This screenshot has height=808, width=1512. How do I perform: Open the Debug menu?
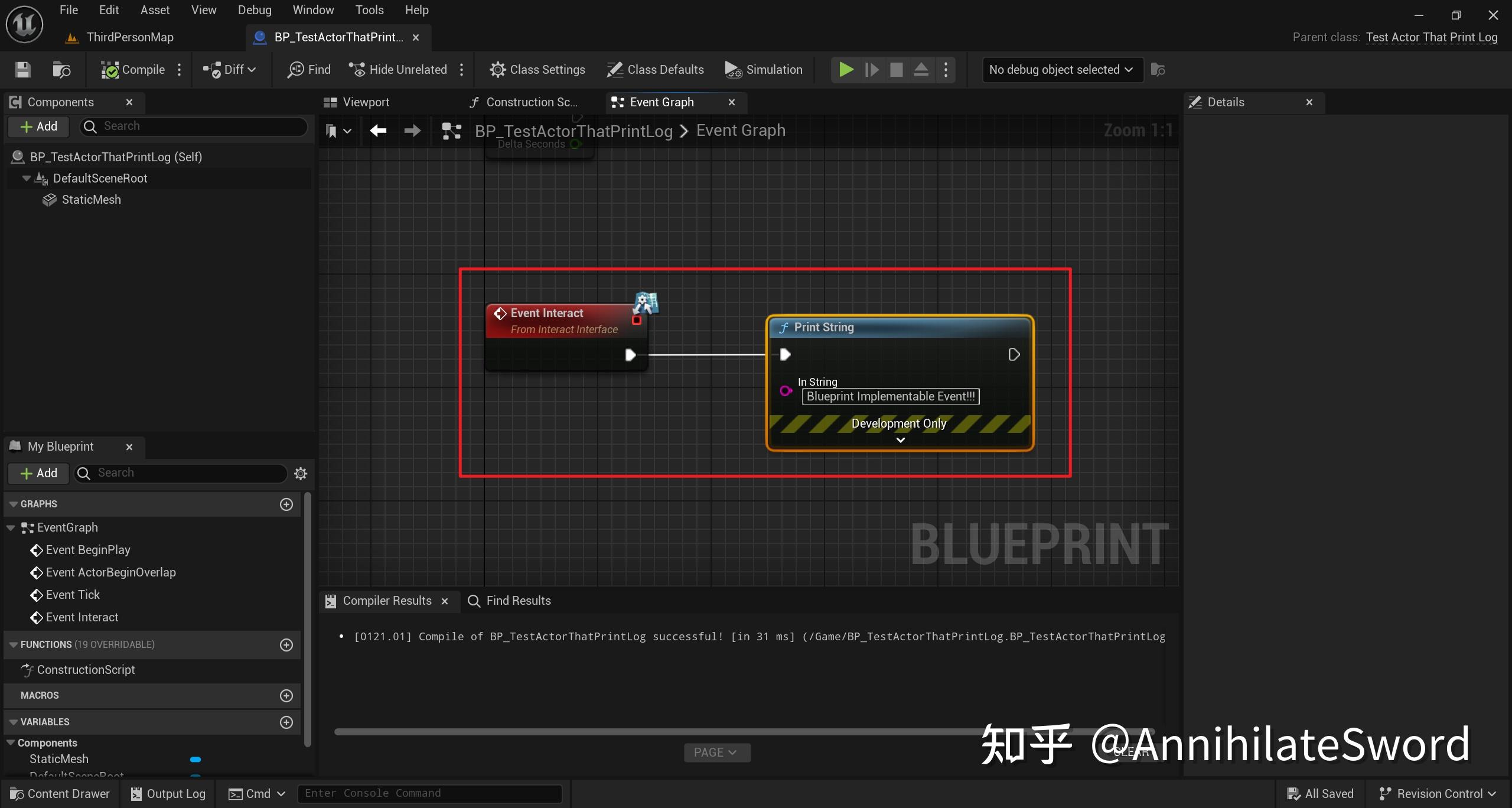point(255,10)
